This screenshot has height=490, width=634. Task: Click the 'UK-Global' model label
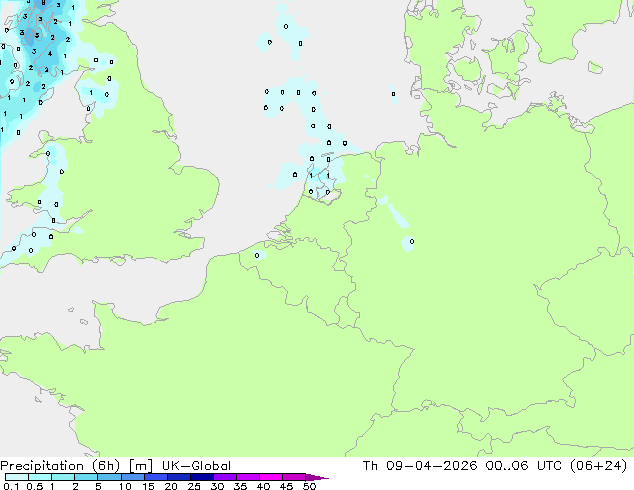tap(197, 466)
